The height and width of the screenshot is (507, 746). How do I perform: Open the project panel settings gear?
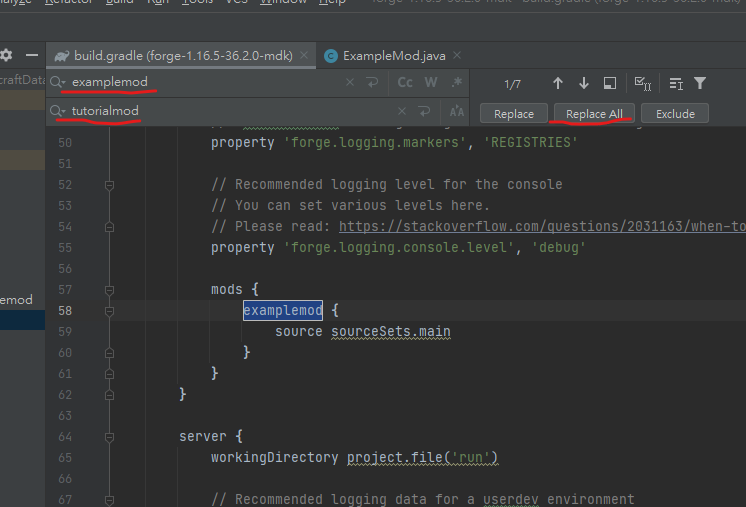[x=6, y=55]
